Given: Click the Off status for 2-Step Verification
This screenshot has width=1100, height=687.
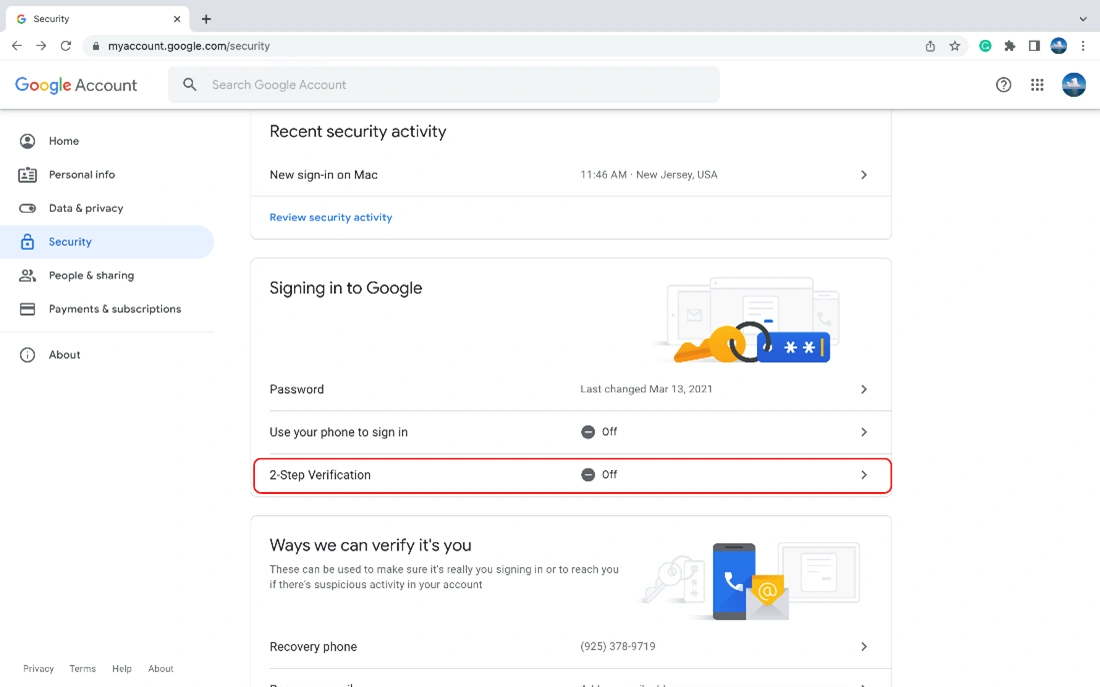Looking at the screenshot, I should 599,475.
